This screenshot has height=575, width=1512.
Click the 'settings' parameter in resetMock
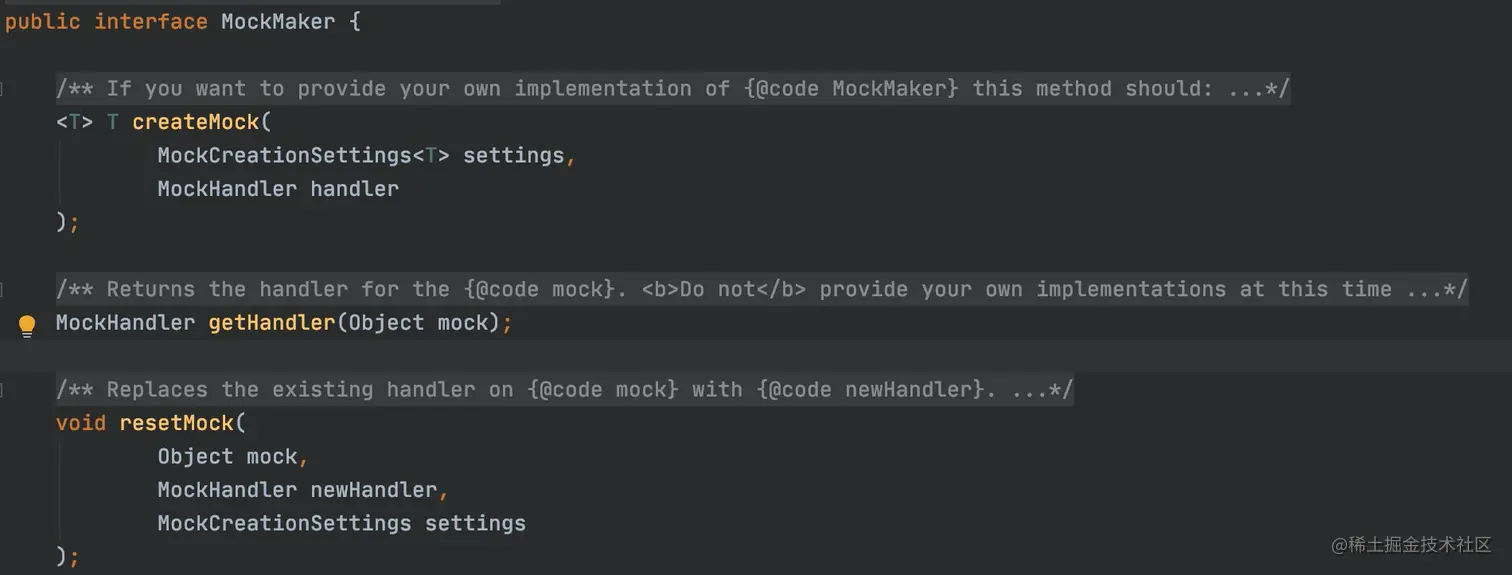pyautogui.click(x=475, y=523)
